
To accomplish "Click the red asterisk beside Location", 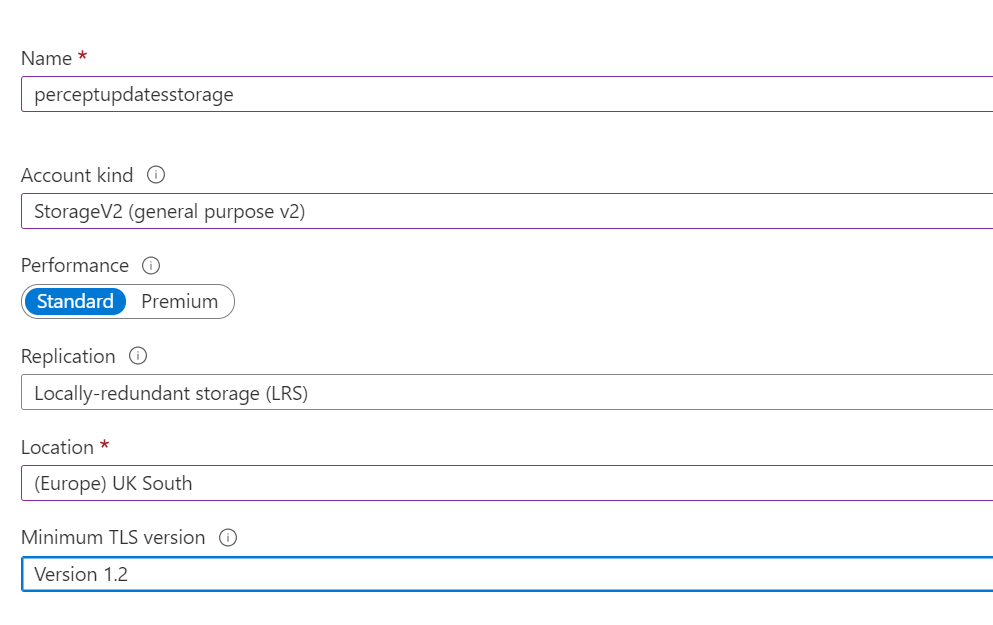I will point(104,445).
